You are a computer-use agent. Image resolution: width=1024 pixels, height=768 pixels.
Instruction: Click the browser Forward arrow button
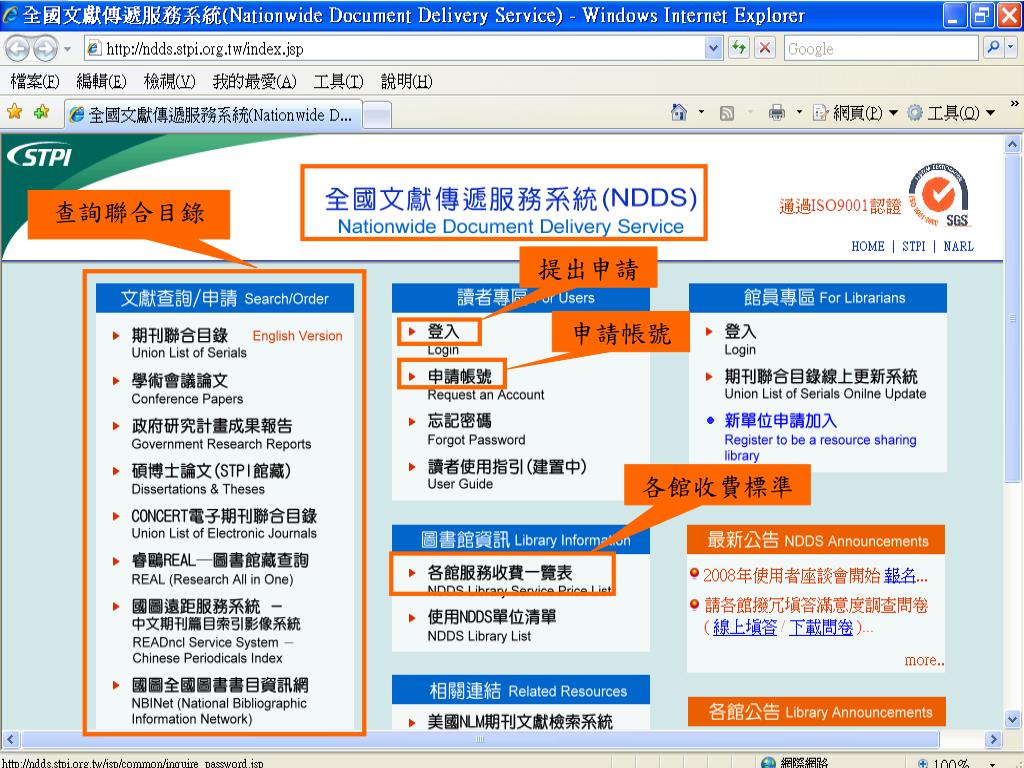(45, 48)
